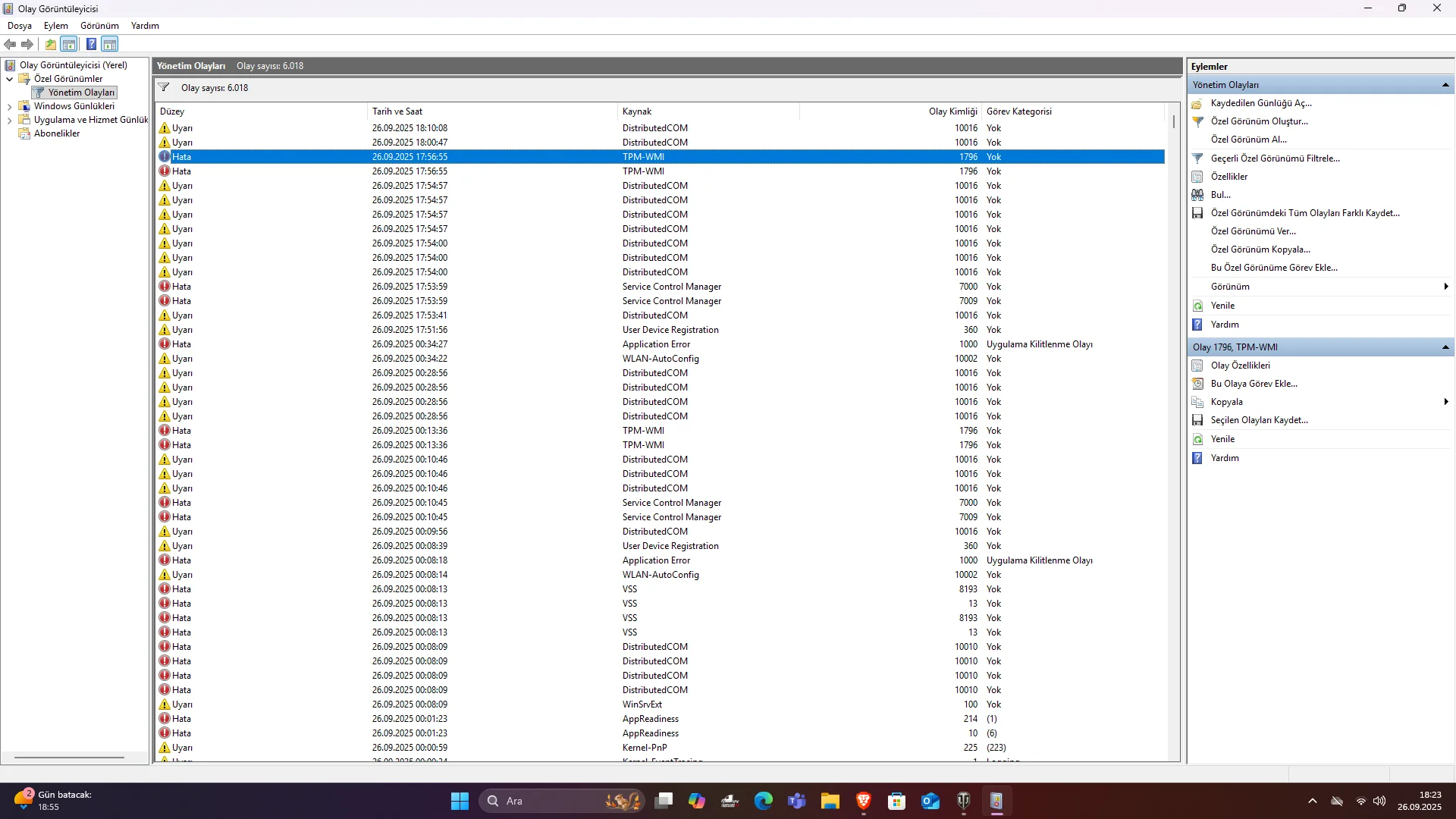Sort by the Olay Kimliği column header

(952, 111)
